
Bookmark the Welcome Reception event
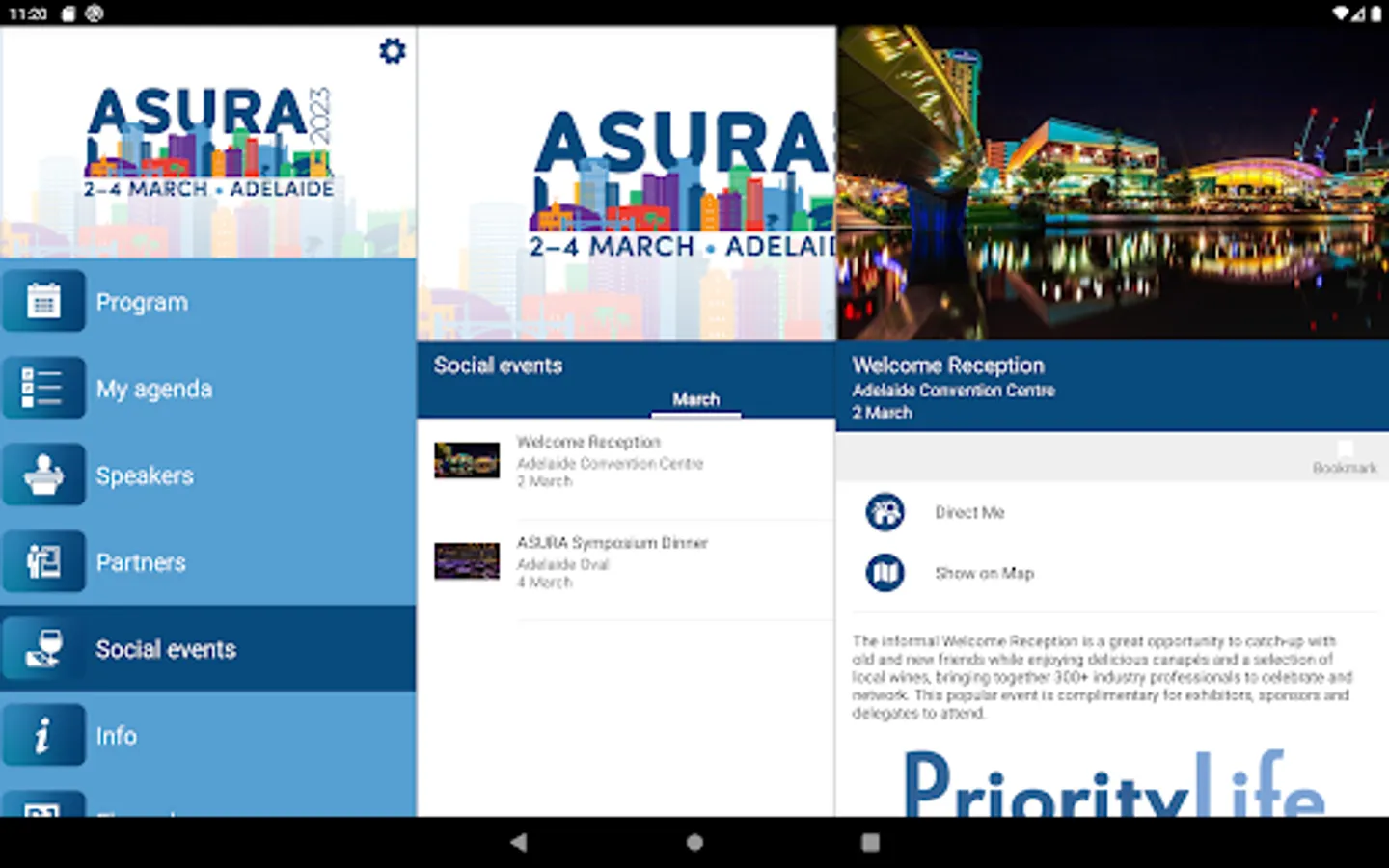(x=1345, y=457)
